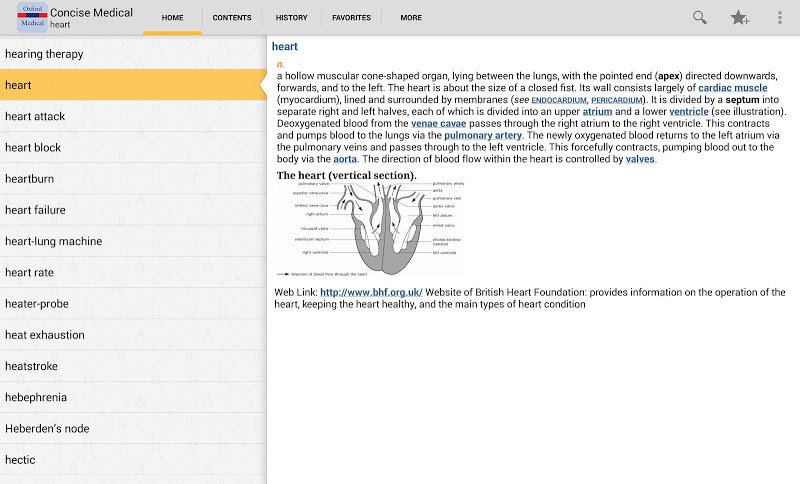Viewport: 800px width, 484px height.
Task: Open the pulmonary artery link
Action: point(483,135)
